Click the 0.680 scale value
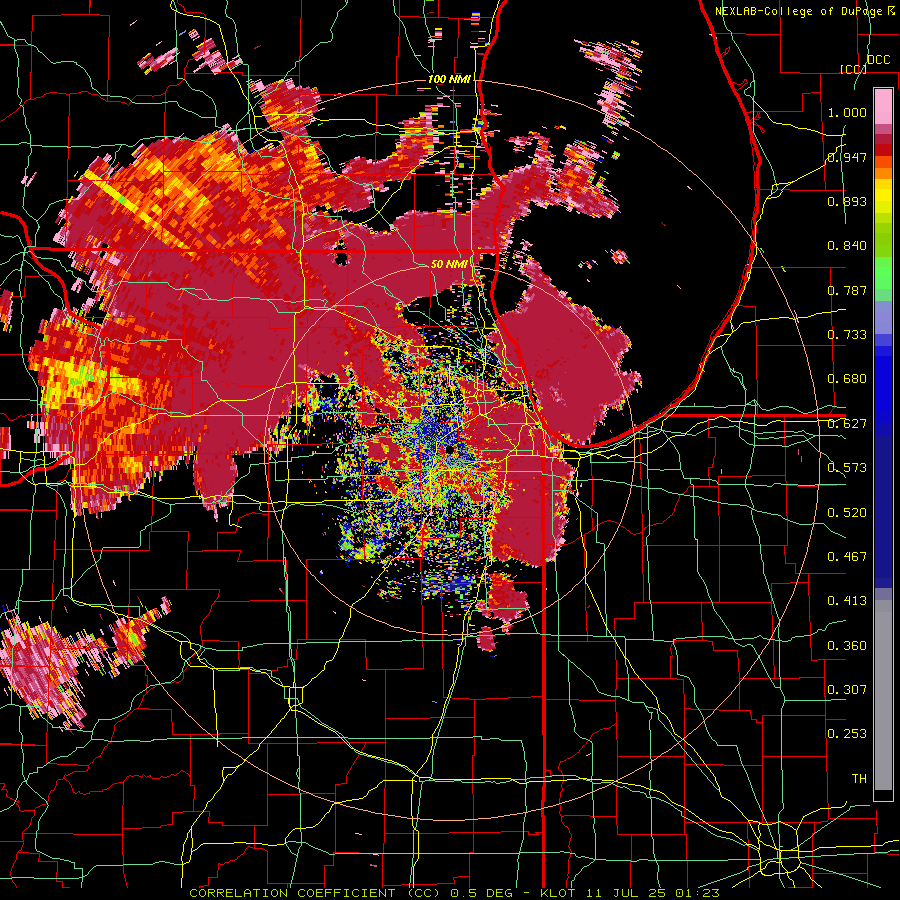The height and width of the screenshot is (900, 900). click(847, 379)
